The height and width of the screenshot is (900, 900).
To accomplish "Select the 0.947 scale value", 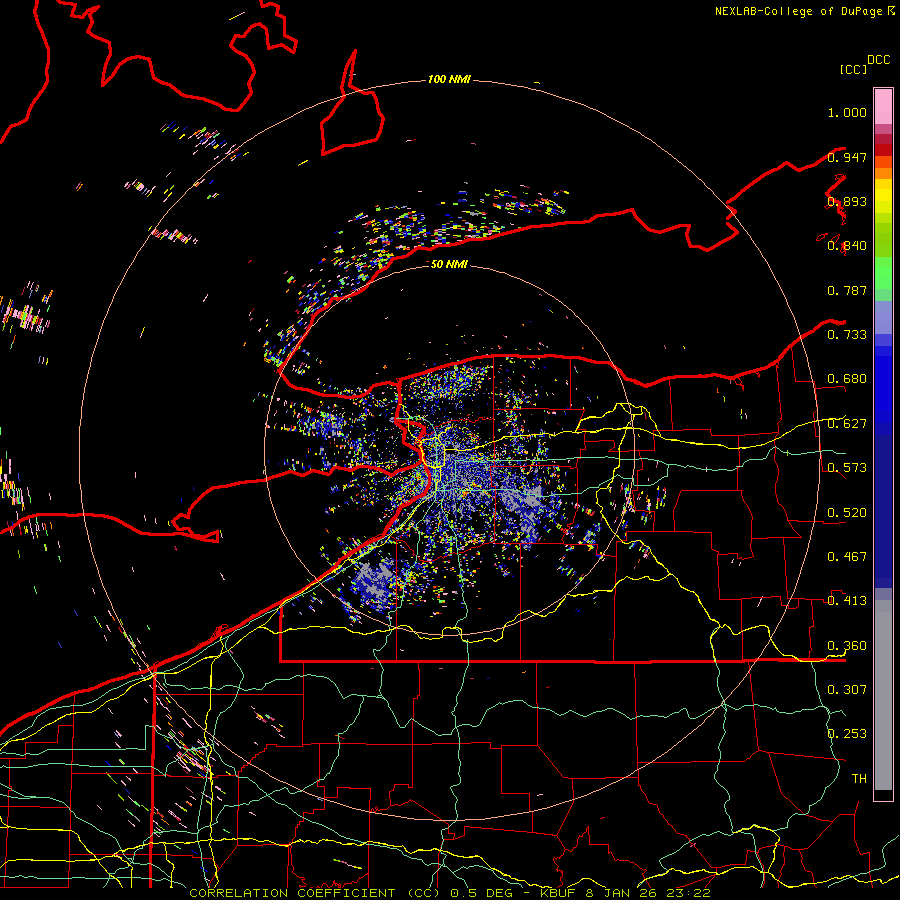I will point(847,157).
